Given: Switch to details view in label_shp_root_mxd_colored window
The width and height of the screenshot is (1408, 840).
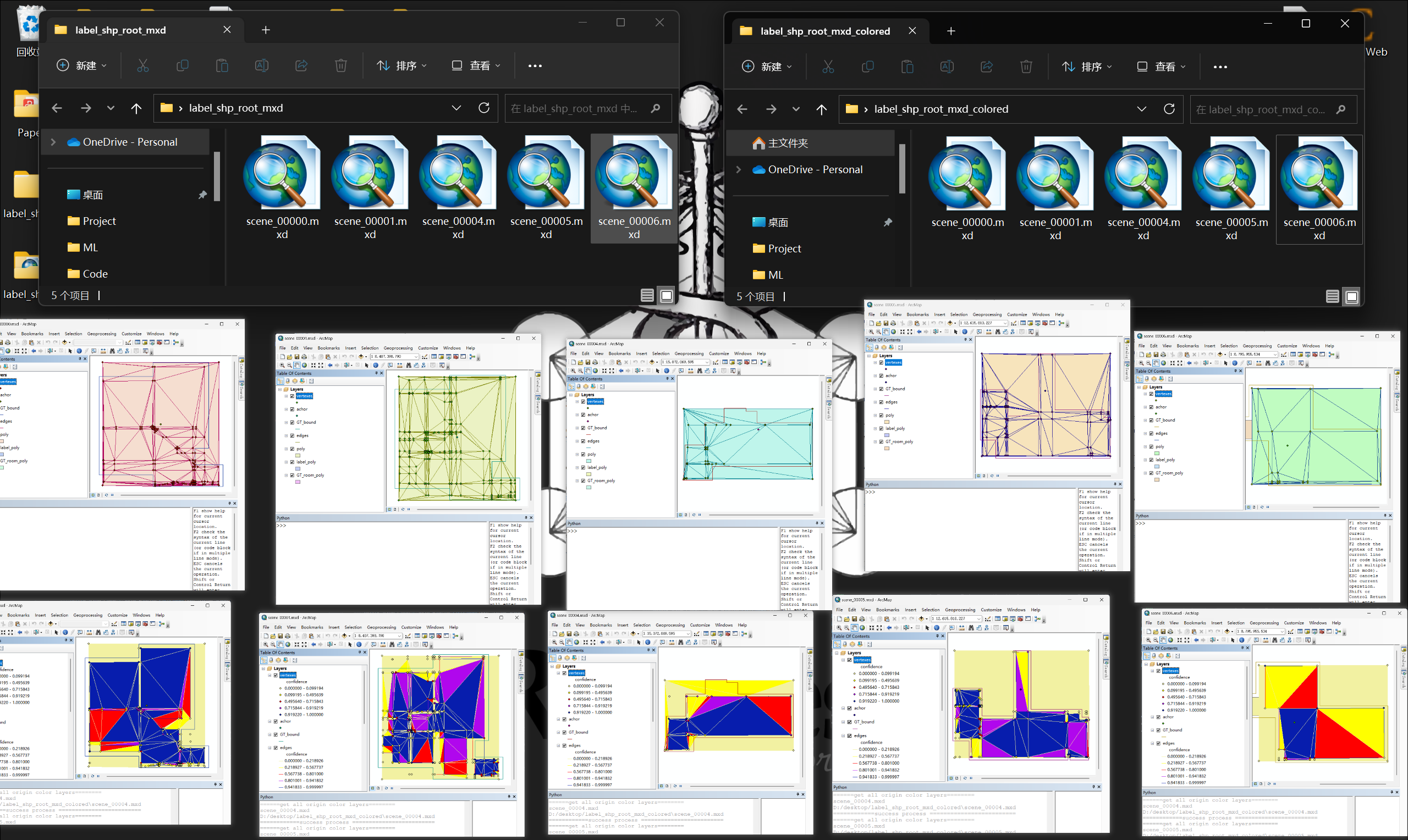Looking at the screenshot, I should pos(1333,297).
